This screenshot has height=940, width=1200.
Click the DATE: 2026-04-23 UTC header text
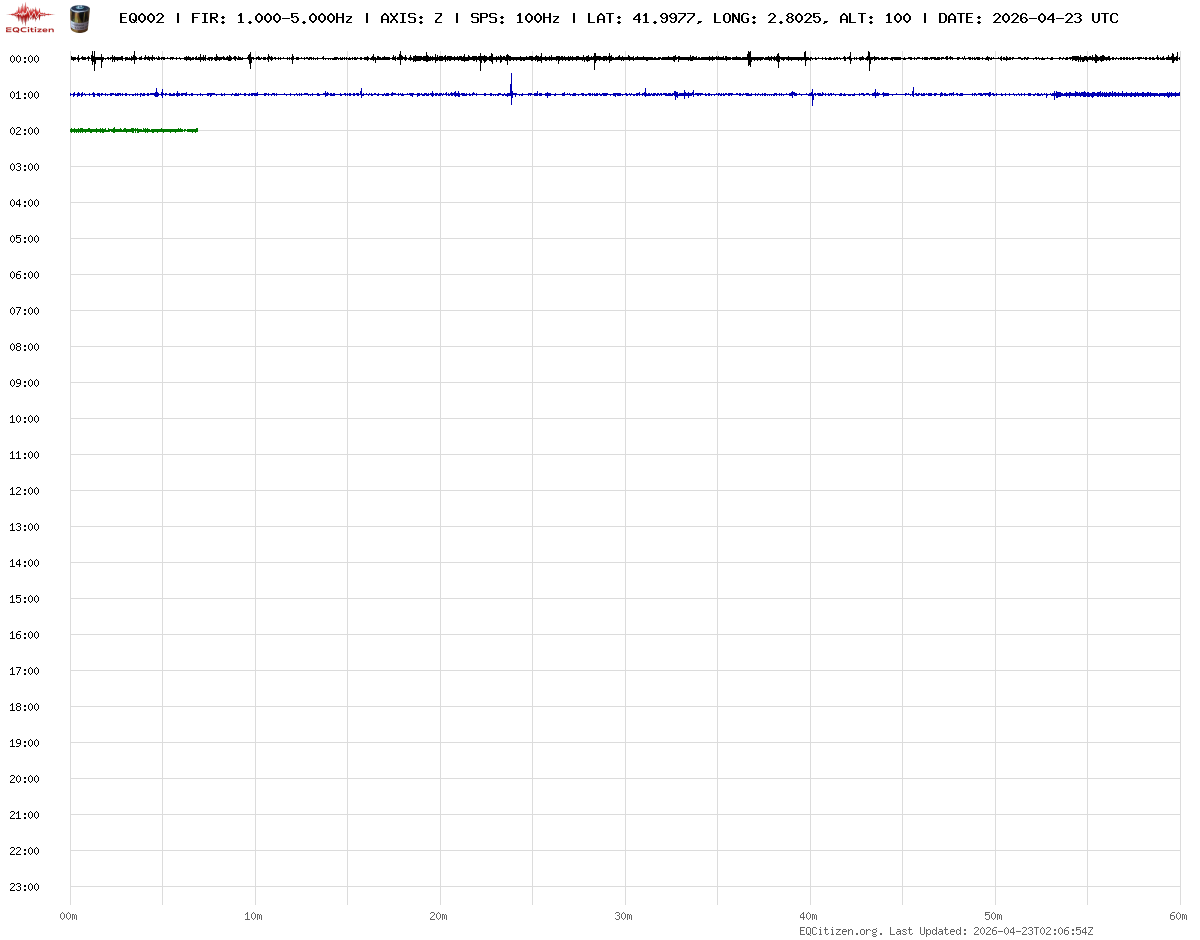(1028, 18)
